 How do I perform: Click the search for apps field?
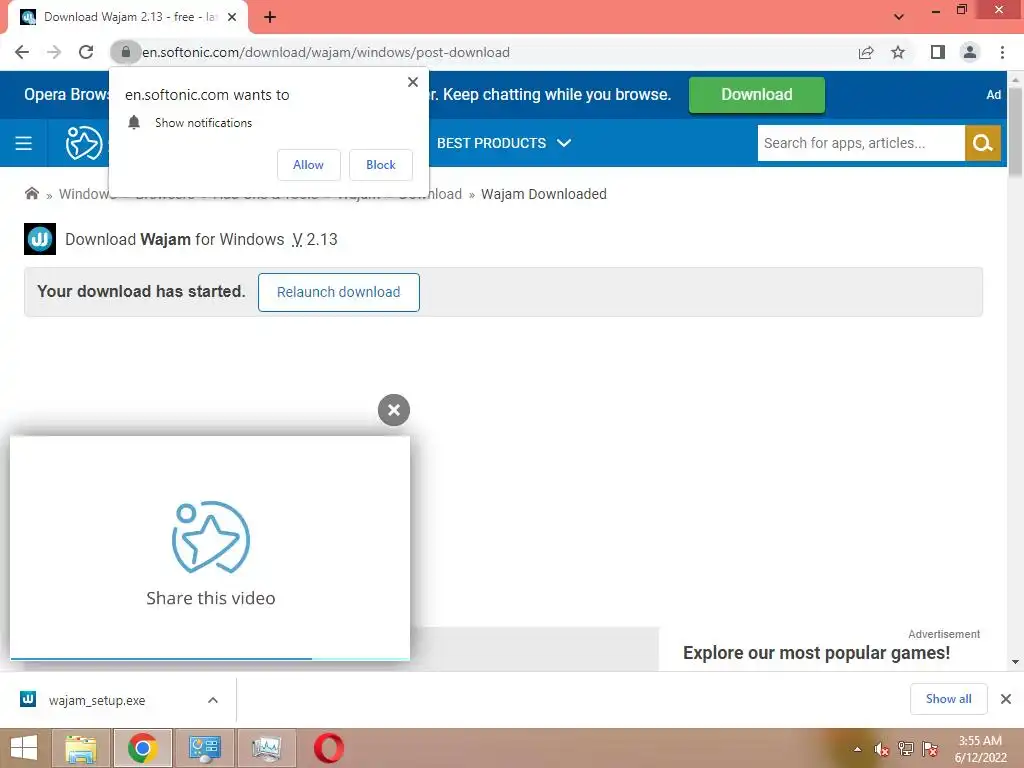861,143
